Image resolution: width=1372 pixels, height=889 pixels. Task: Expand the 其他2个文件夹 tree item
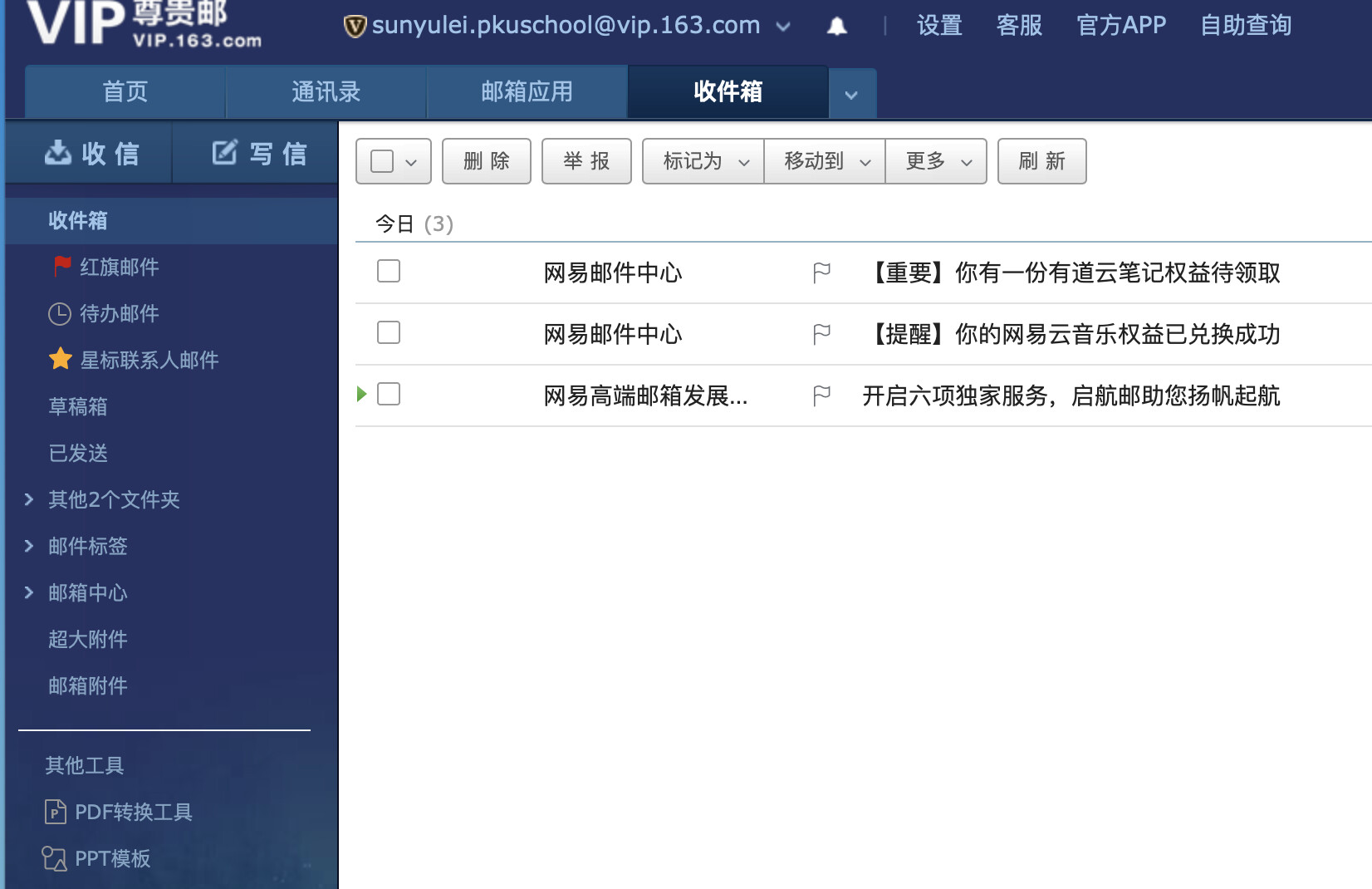tap(29, 499)
